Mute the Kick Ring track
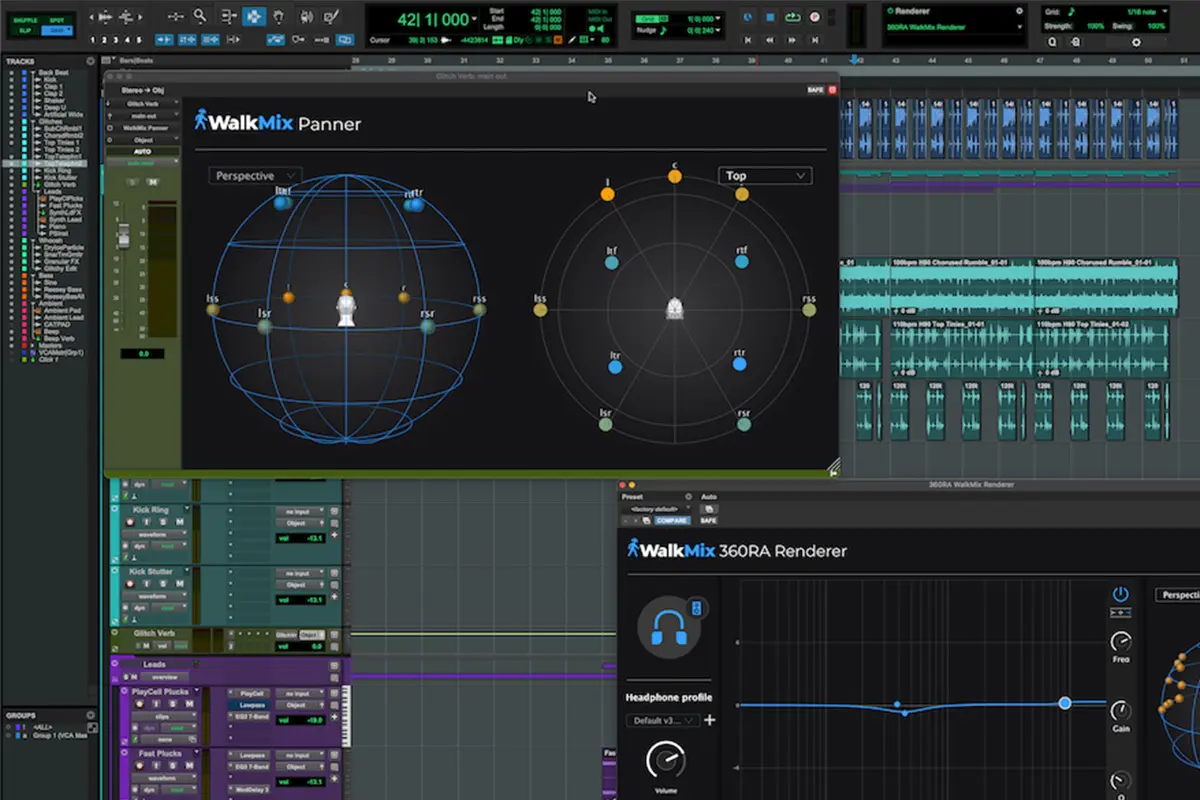Viewport: 1200px width, 800px height. 179,522
